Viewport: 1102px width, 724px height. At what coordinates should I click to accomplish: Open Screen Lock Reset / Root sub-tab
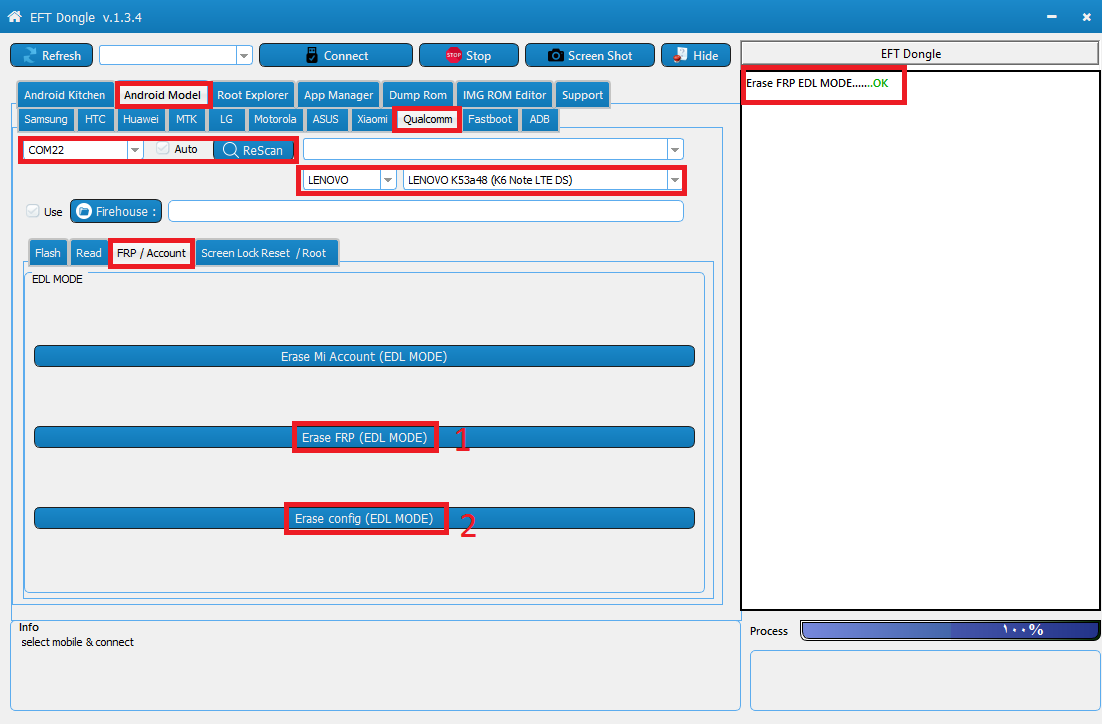pyautogui.click(x=266, y=253)
